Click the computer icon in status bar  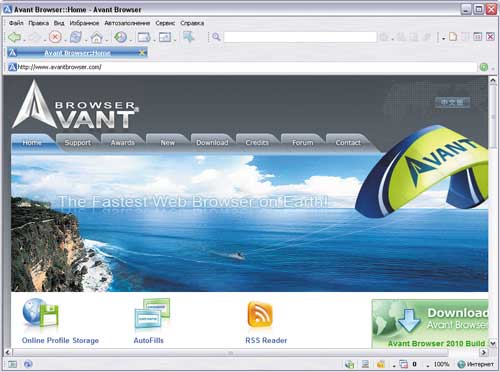(x=365, y=364)
